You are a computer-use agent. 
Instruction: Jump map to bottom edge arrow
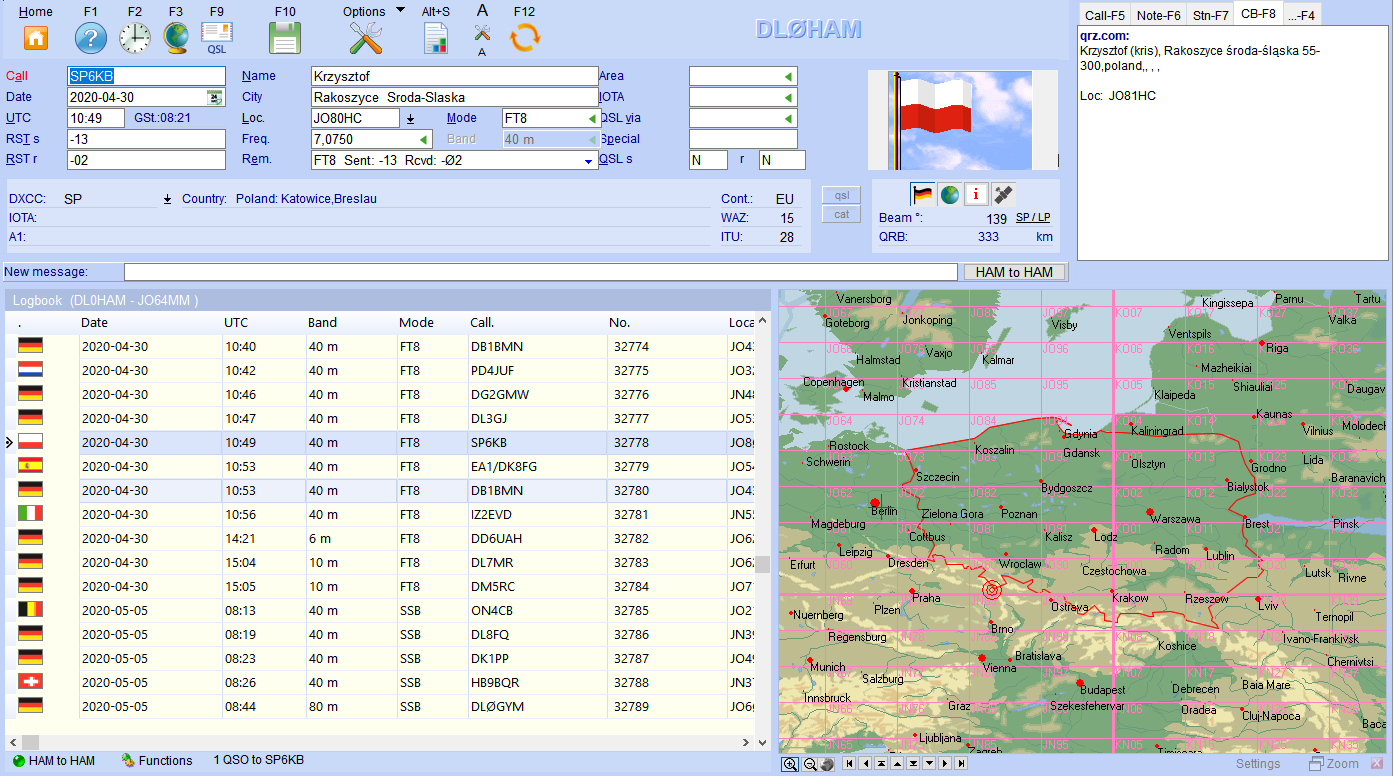[913, 763]
